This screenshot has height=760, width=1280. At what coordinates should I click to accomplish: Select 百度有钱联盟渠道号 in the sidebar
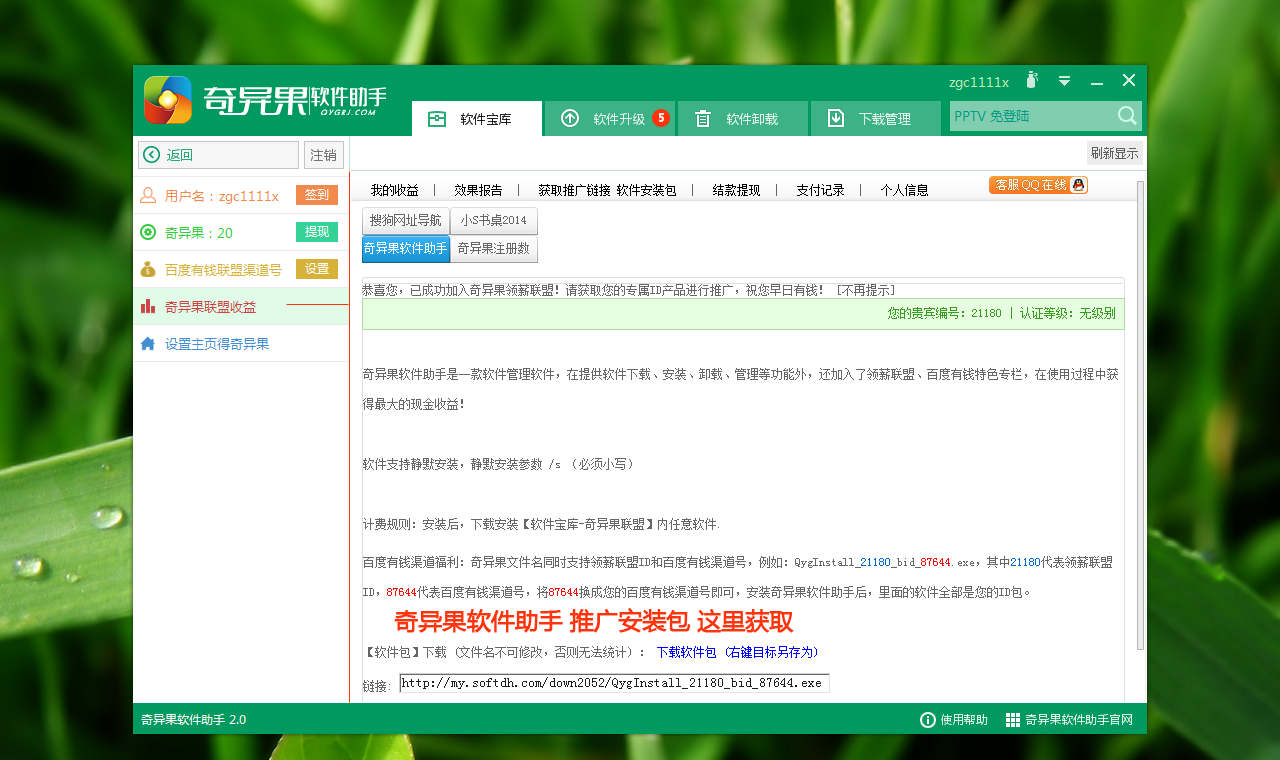click(241, 270)
